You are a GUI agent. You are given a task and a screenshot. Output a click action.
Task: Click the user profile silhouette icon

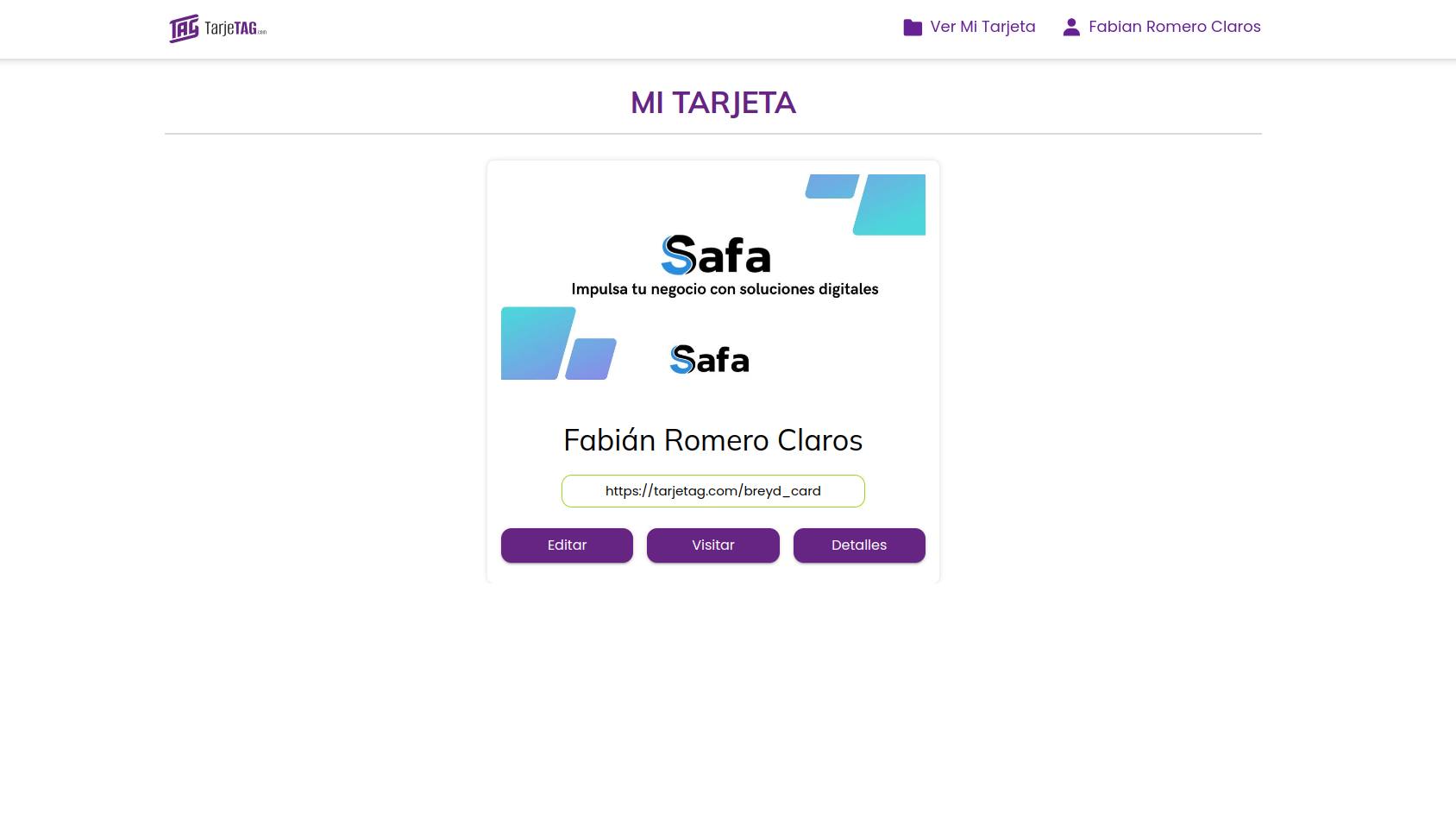click(1070, 28)
